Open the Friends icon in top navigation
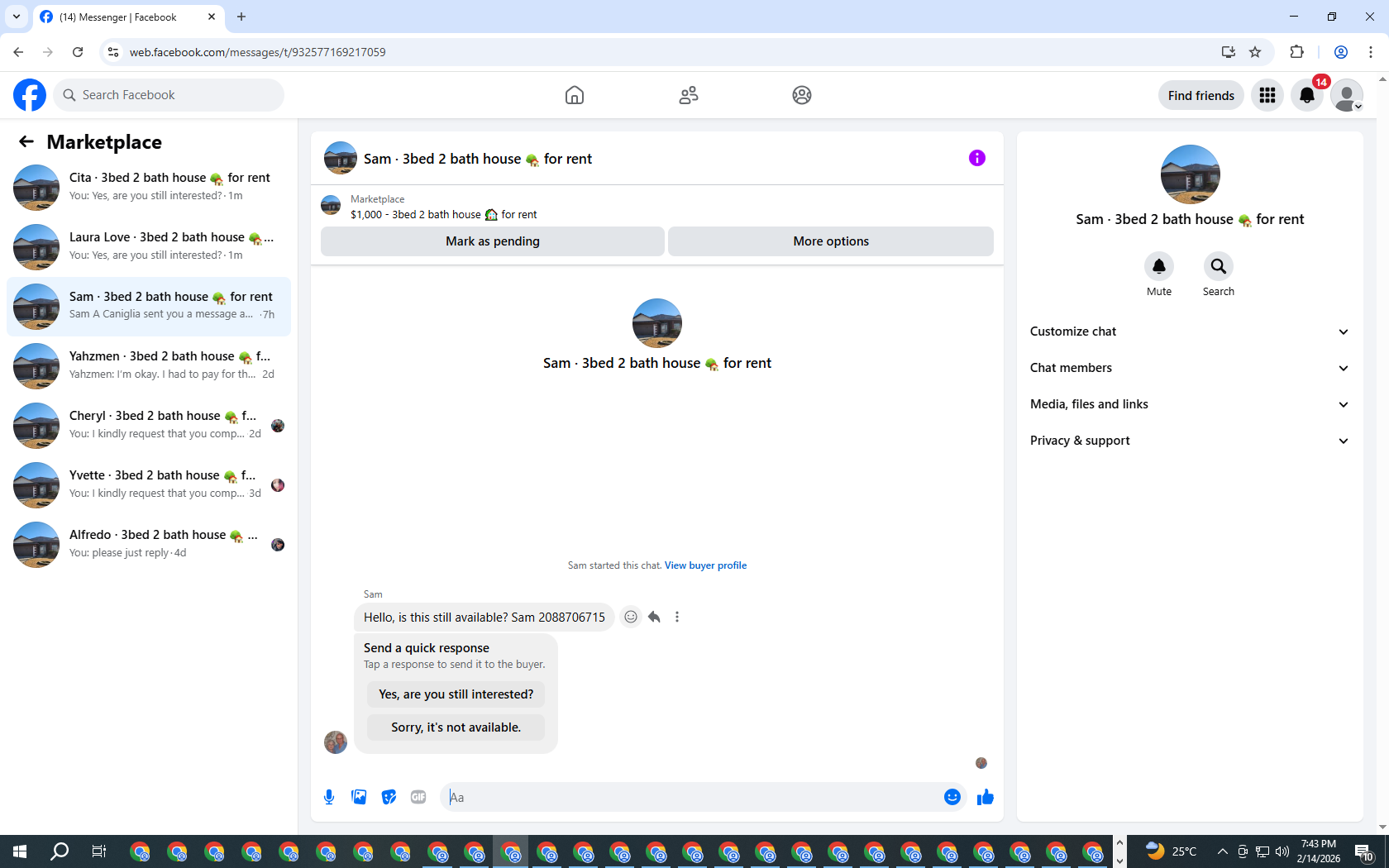Screen dimensions: 1389x868 [x=689, y=95]
